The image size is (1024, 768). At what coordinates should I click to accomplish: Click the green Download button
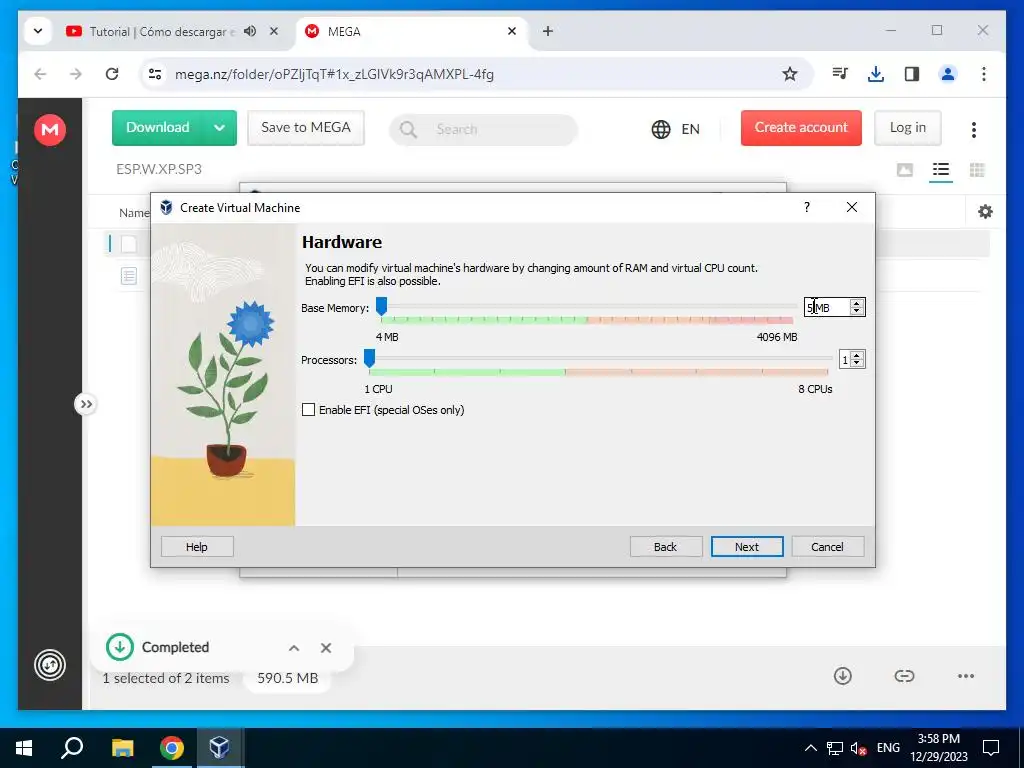click(157, 127)
